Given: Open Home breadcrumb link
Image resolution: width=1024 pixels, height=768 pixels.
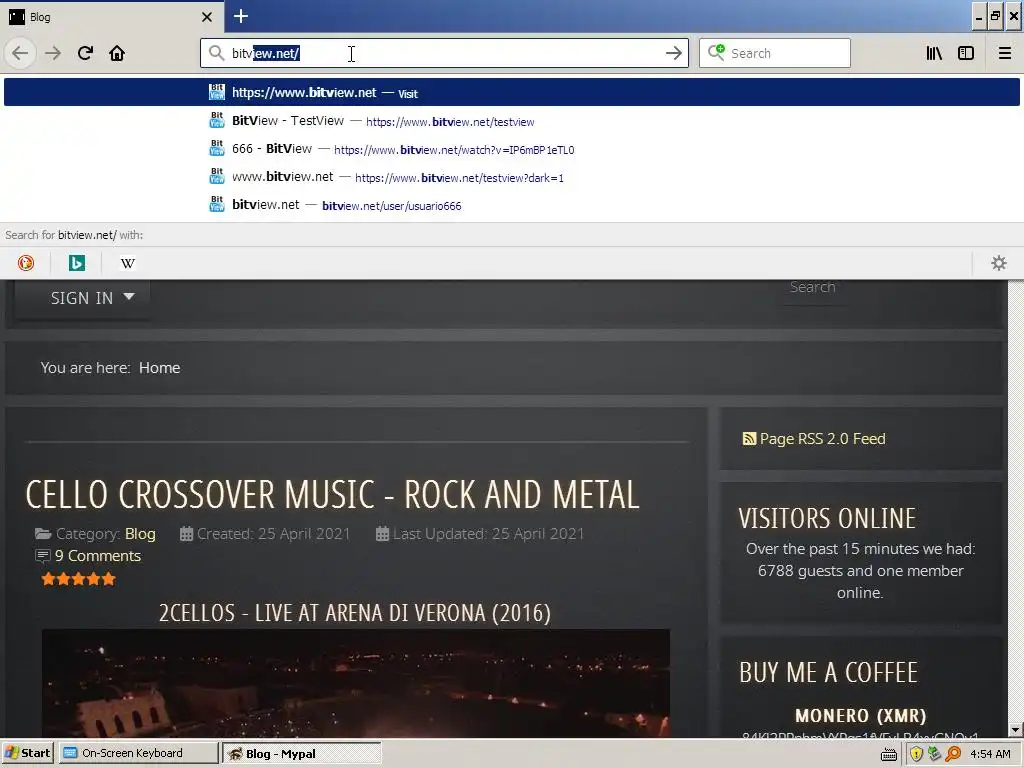Looking at the screenshot, I should pos(159,368).
